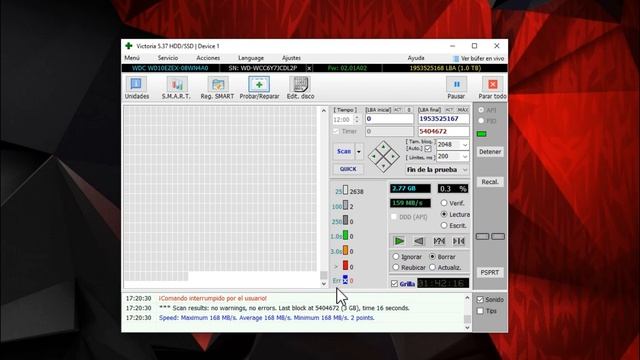This screenshot has height=360, width=640.
Task: Click the left arrow of the diamond navigator
Action: [x=374, y=156]
